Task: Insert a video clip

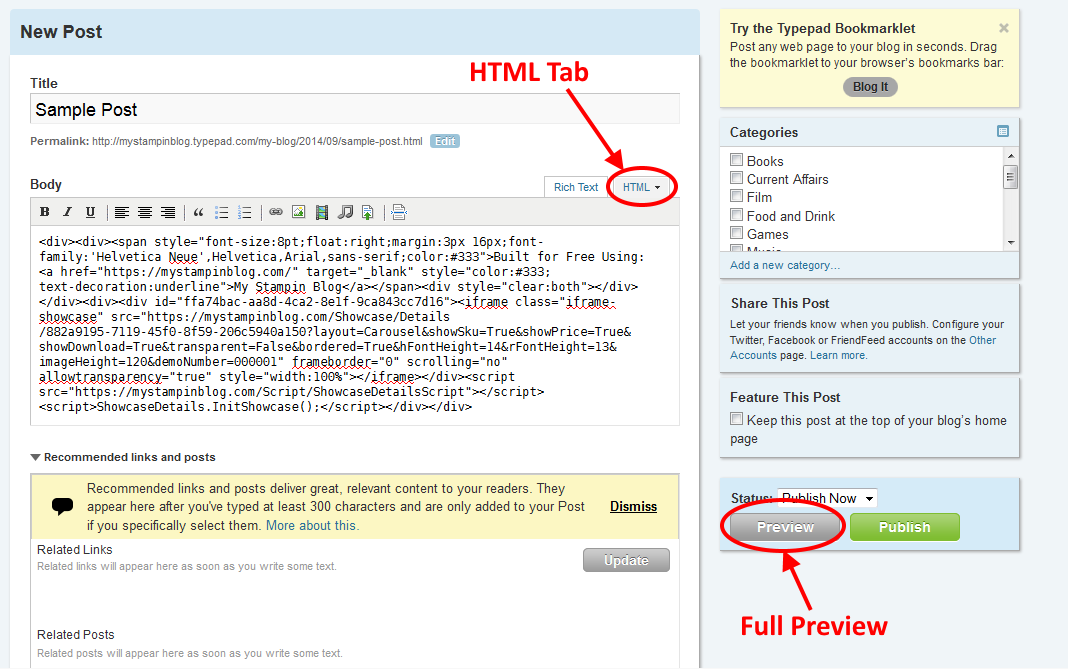Action: (322, 213)
